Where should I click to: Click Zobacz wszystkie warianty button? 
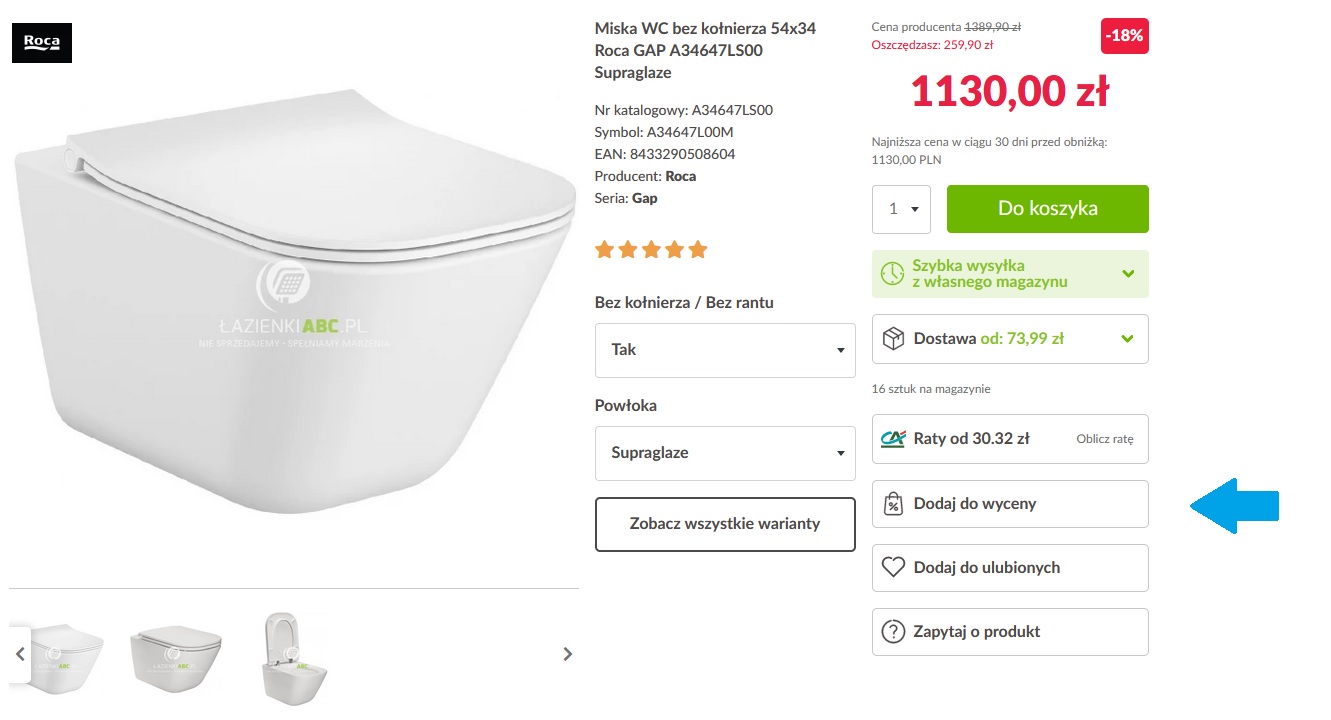725,524
